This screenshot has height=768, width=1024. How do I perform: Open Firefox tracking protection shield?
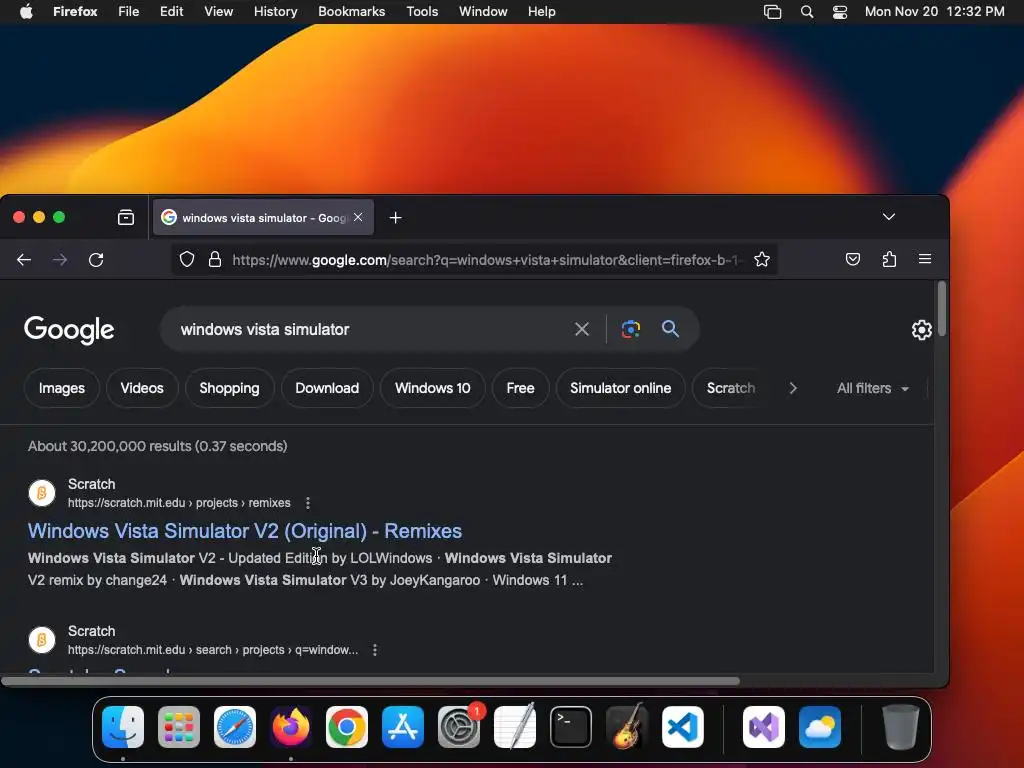(x=187, y=259)
